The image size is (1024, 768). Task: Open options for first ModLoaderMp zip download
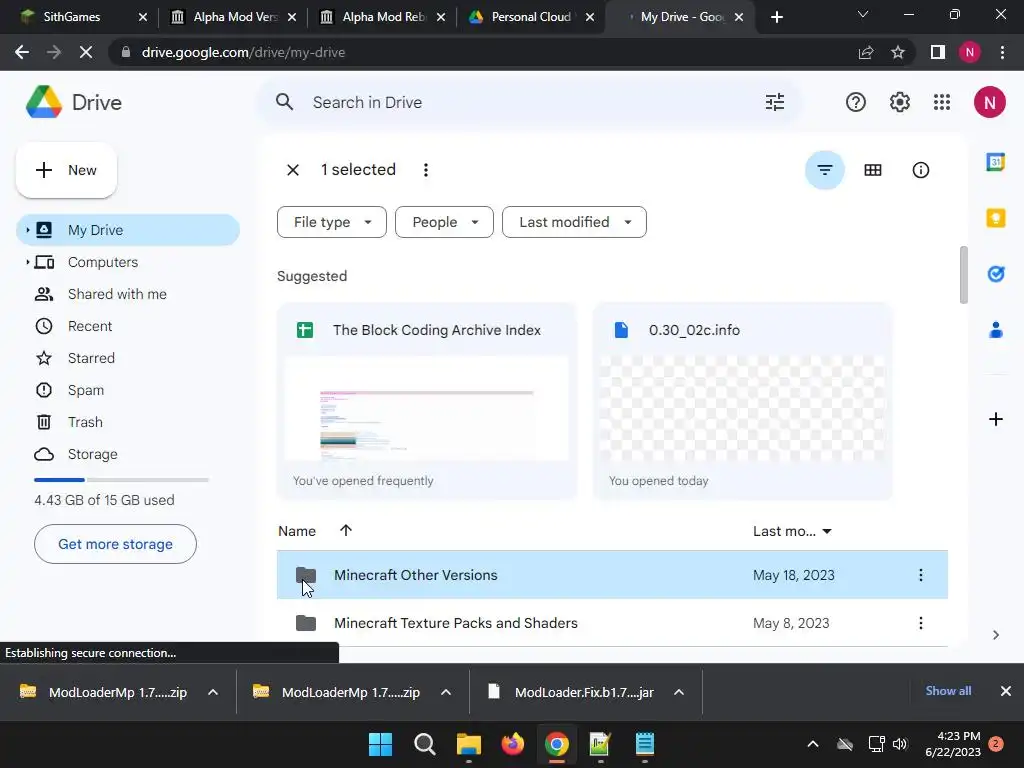pyautogui.click(x=213, y=692)
